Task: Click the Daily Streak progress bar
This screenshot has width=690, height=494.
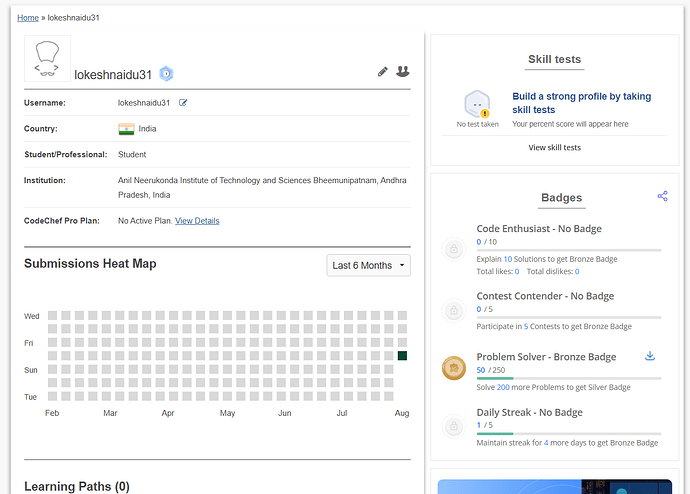Action: tap(569, 434)
